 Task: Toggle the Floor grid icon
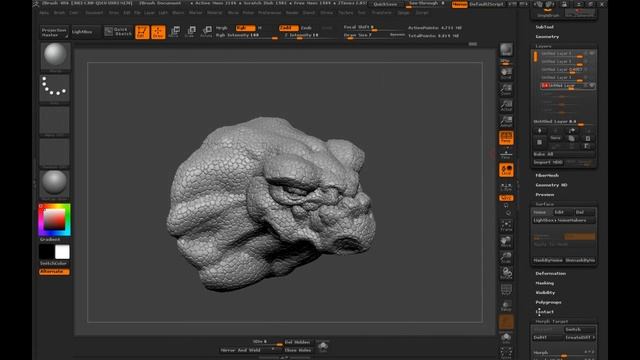506,154
